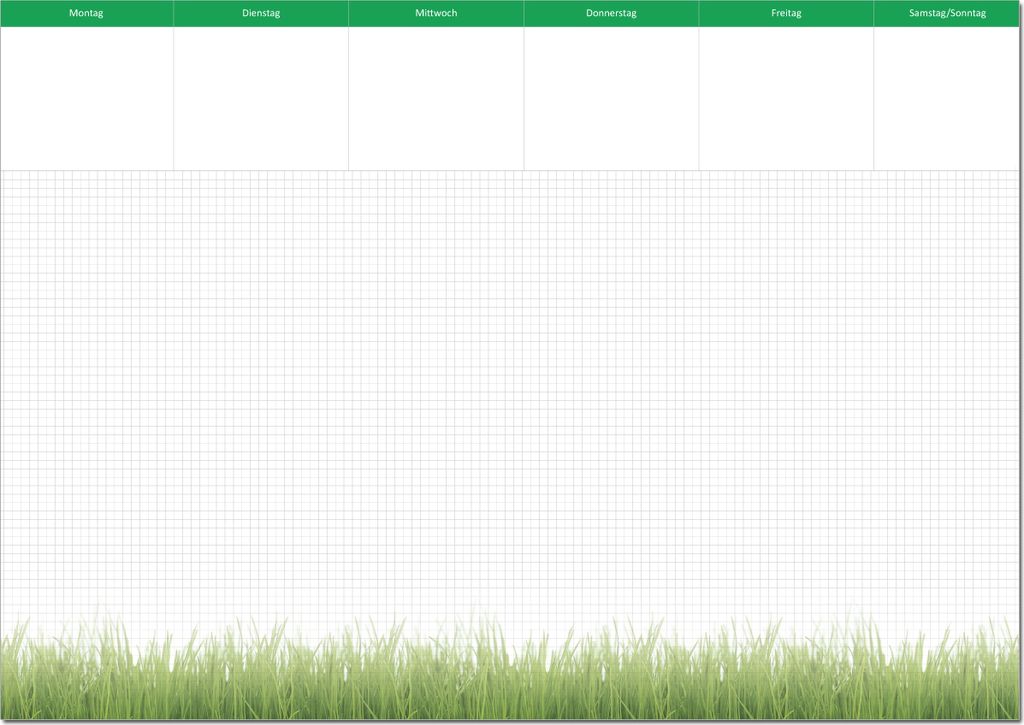Click the divider line between Freitag and Samstag/Sonntag boxes
Image resolution: width=1024 pixels, height=725 pixels.
[x=874, y=98]
